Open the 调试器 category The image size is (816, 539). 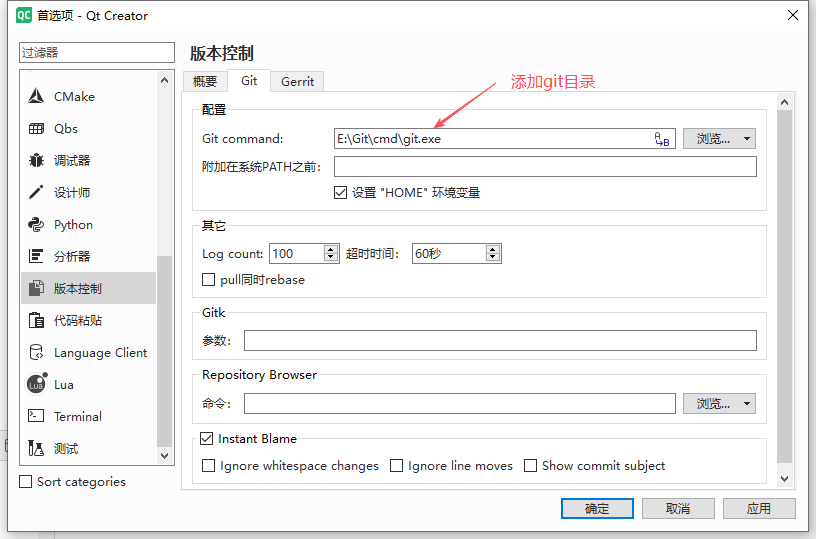tap(88, 160)
